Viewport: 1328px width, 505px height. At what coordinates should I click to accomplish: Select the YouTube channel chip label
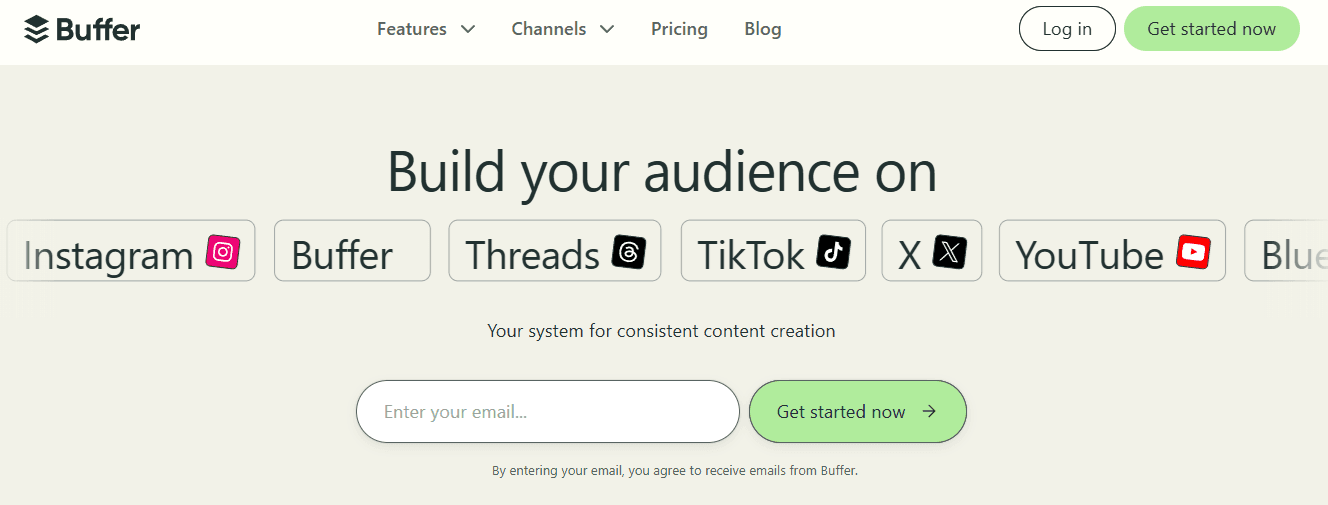coord(1090,256)
